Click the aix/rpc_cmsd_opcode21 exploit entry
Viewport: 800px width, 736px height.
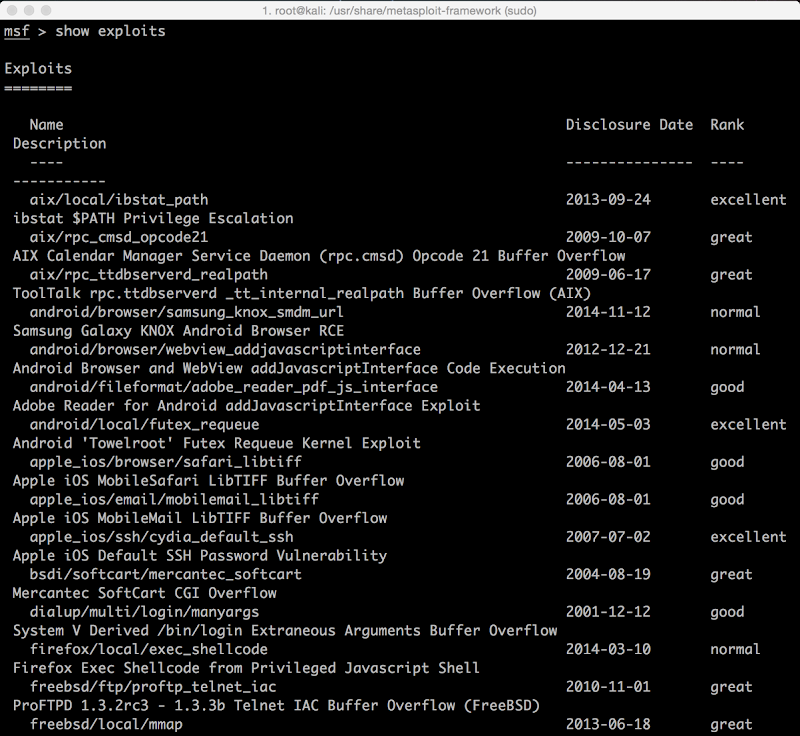(x=119, y=237)
